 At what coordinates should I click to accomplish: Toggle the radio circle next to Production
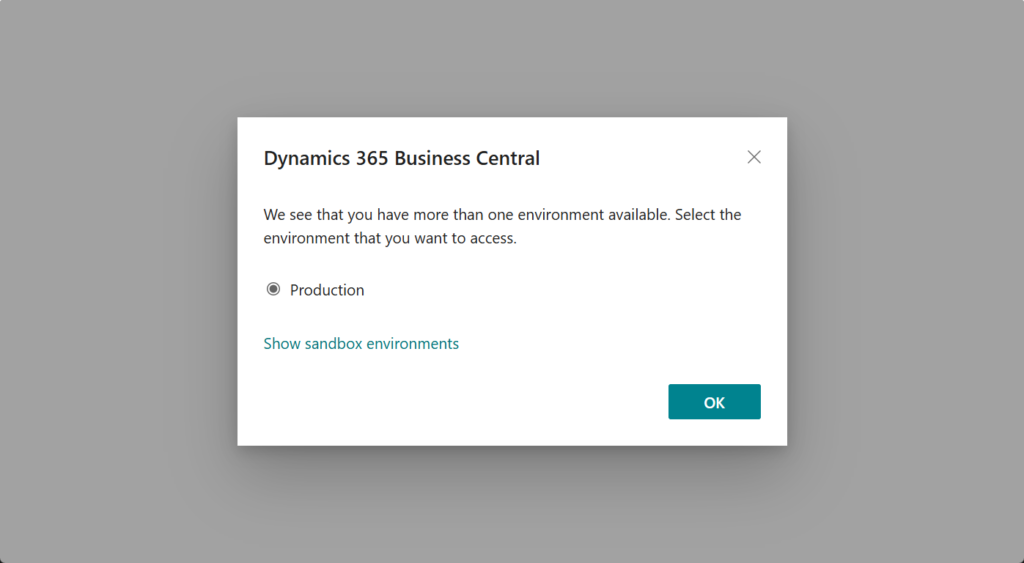pos(273,290)
